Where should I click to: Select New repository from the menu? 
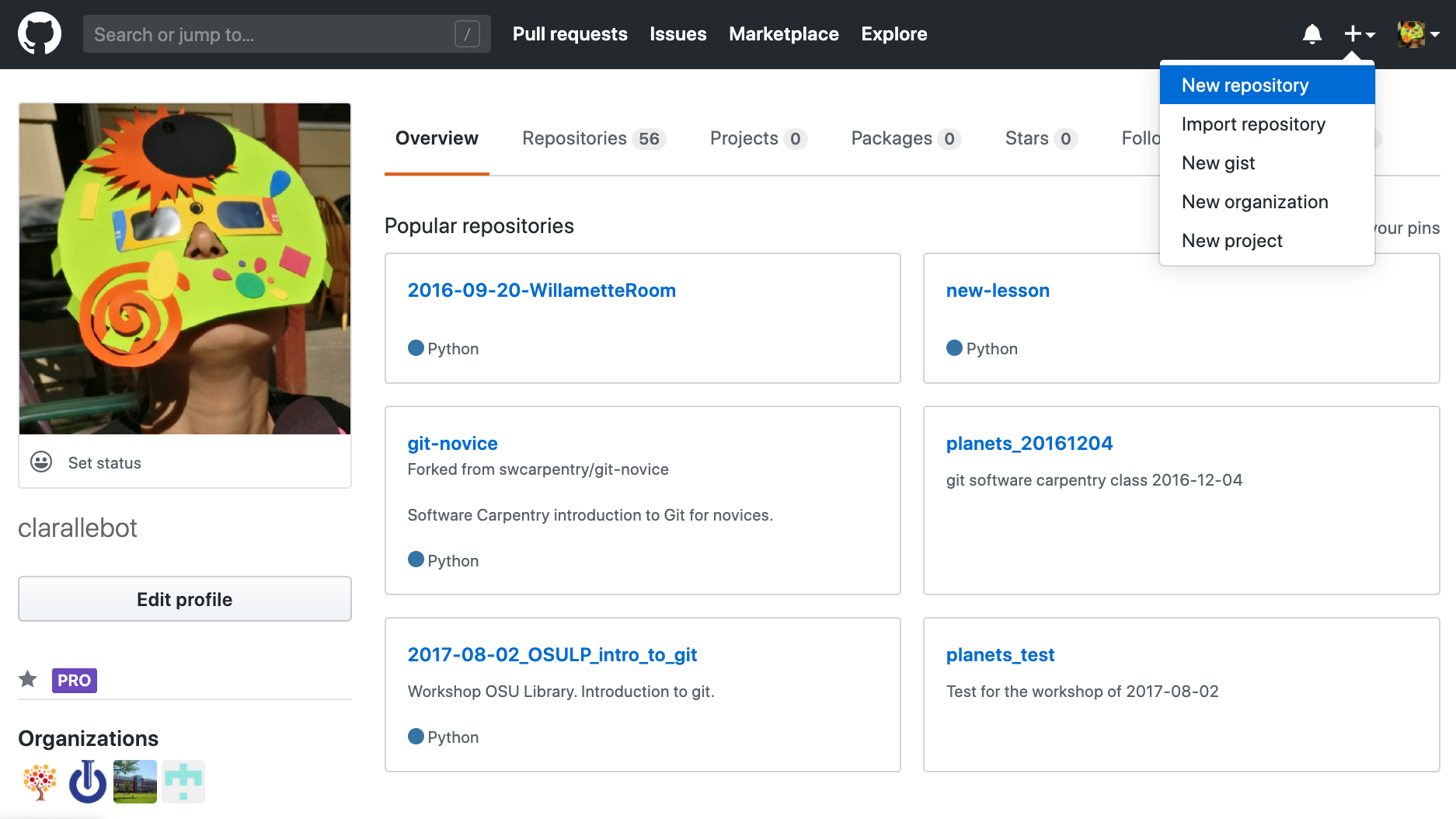pos(1245,85)
